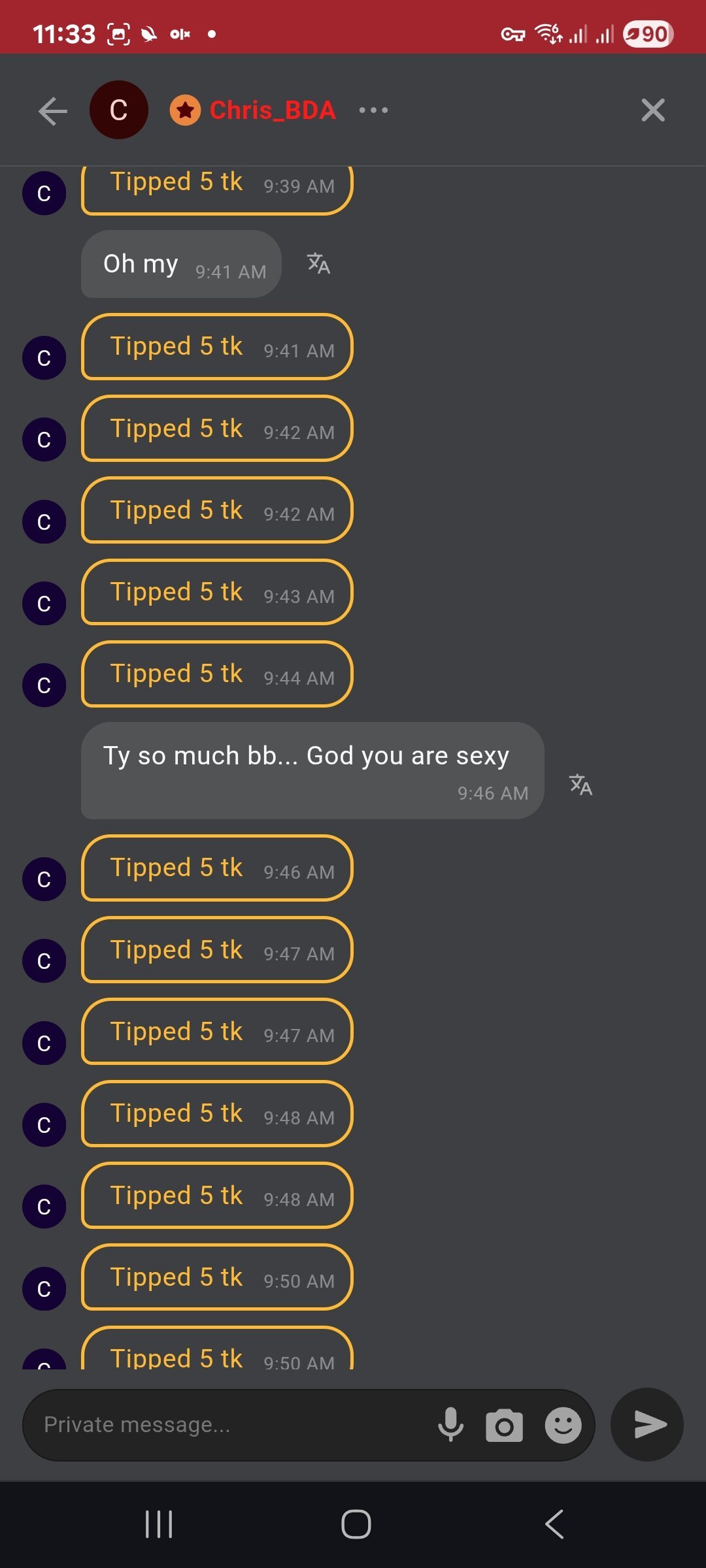Select the "Tipped 5 tk" 9:46 AM bubble
Screen dimensions: 706x1568
click(x=217, y=868)
